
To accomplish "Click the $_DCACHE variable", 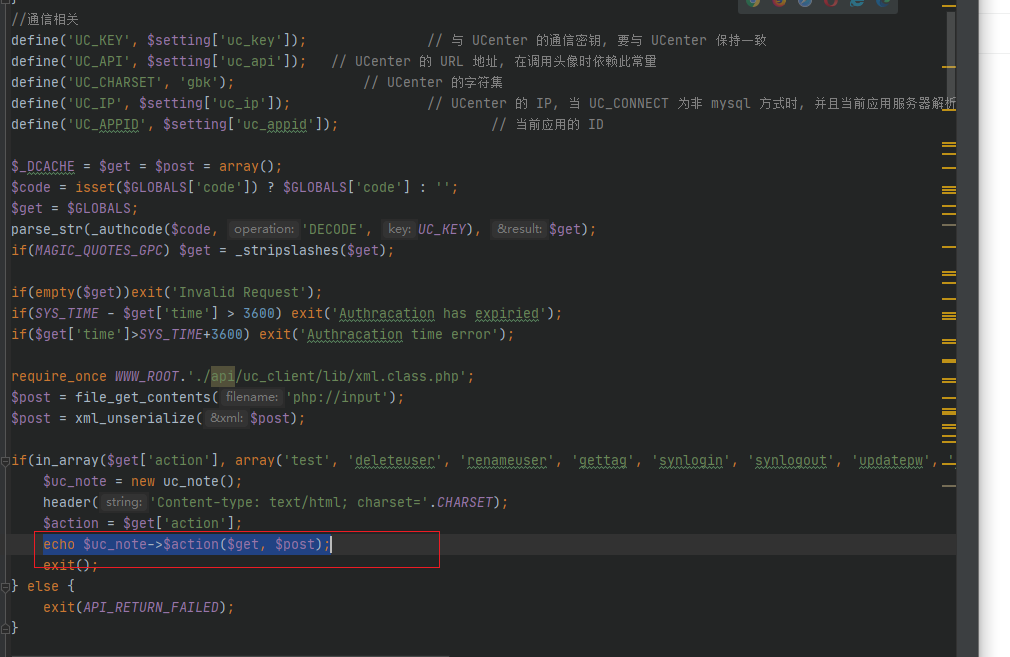I will (43, 166).
